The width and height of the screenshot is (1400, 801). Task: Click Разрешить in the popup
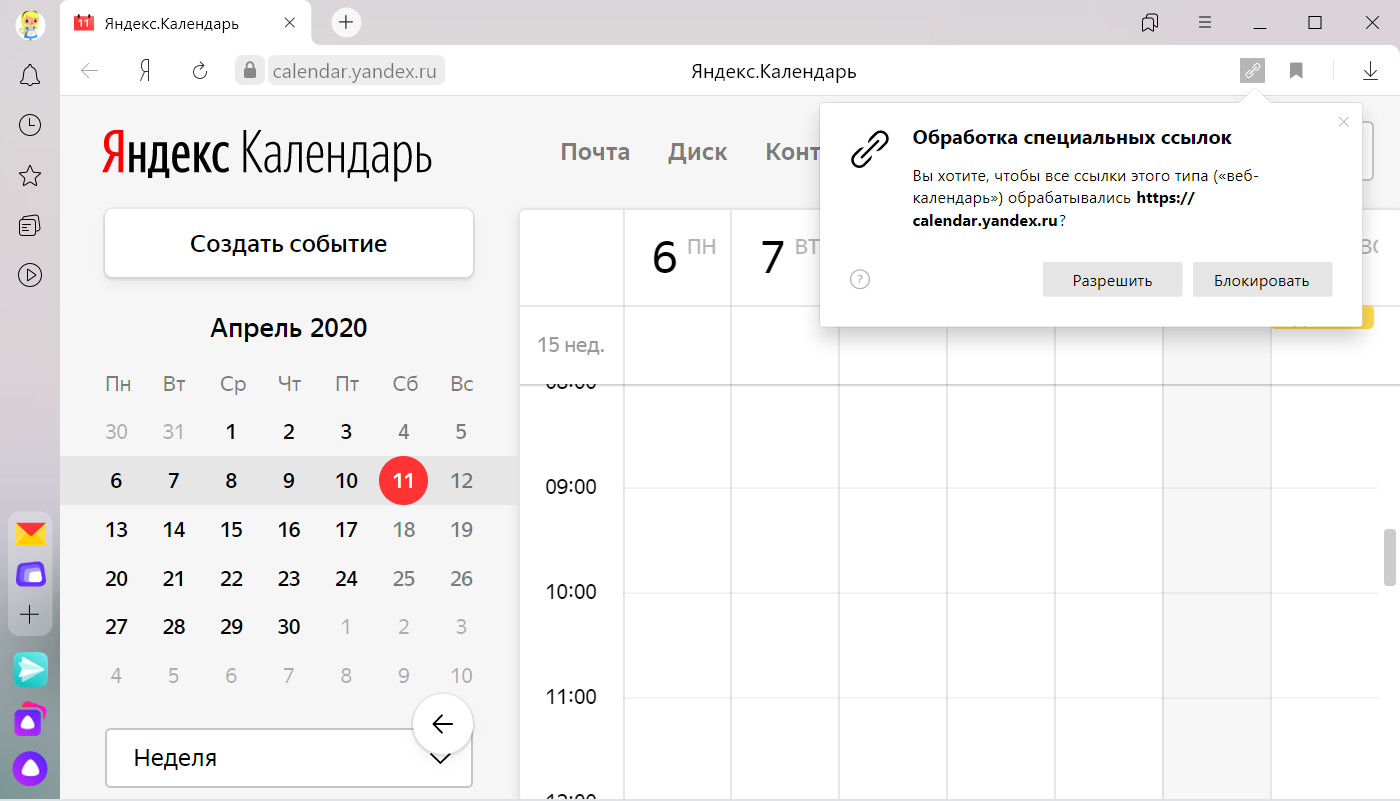(1112, 280)
